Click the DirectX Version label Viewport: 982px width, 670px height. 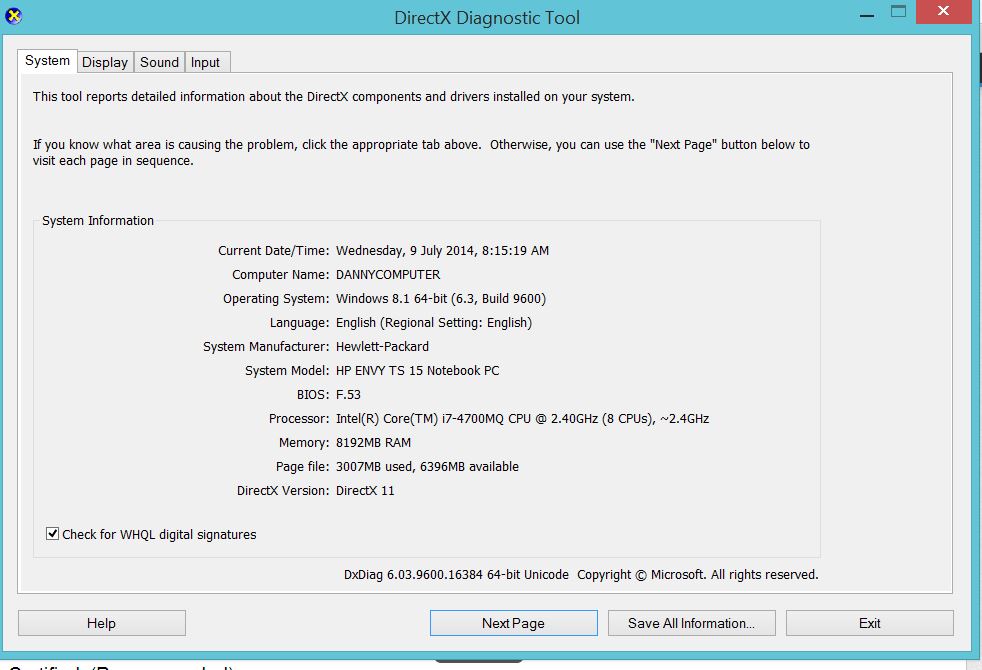pyautogui.click(x=283, y=491)
